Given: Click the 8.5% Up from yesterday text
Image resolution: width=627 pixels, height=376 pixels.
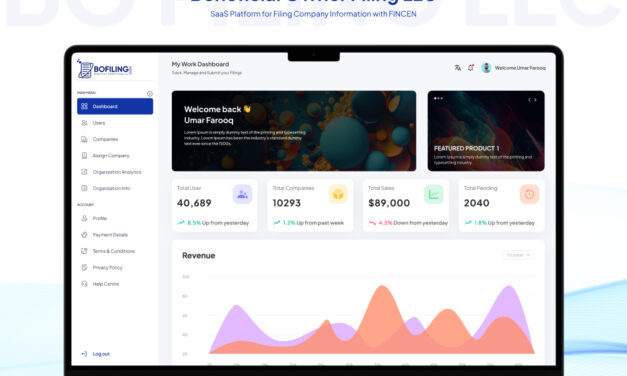Looking at the screenshot, I should pyautogui.click(x=218, y=223).
